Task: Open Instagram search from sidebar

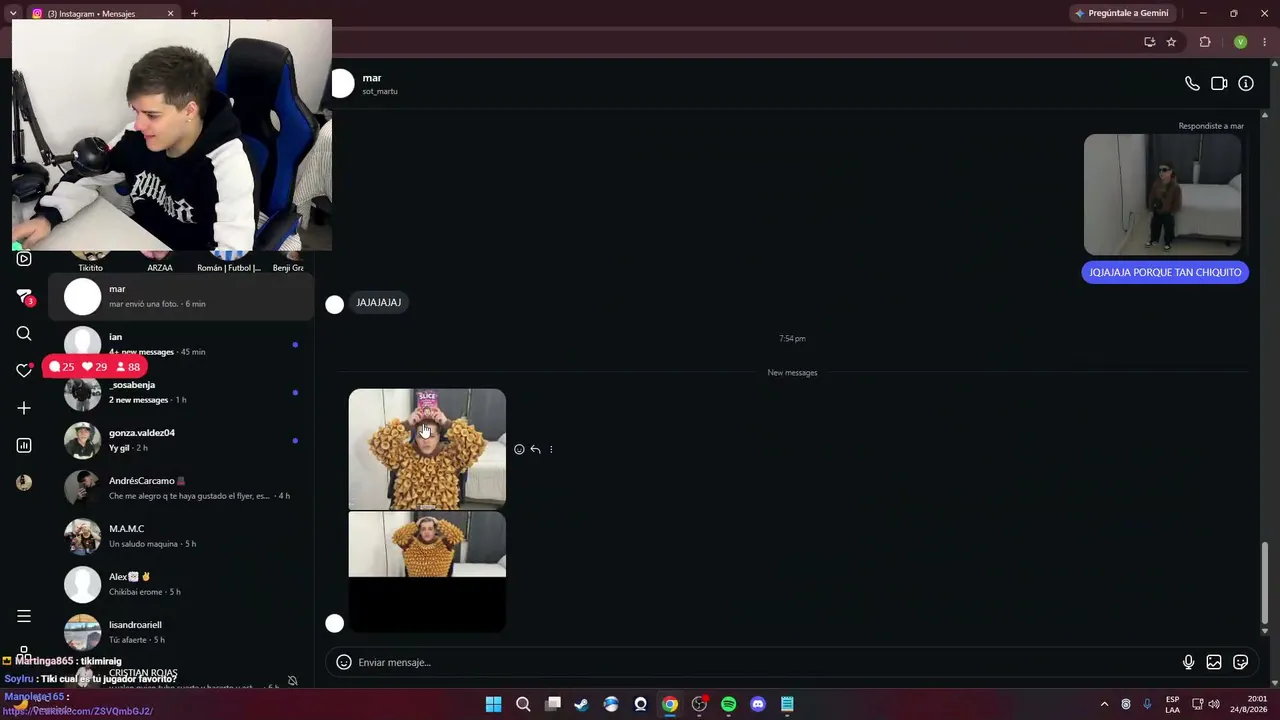Action: [x=24, y=334]
